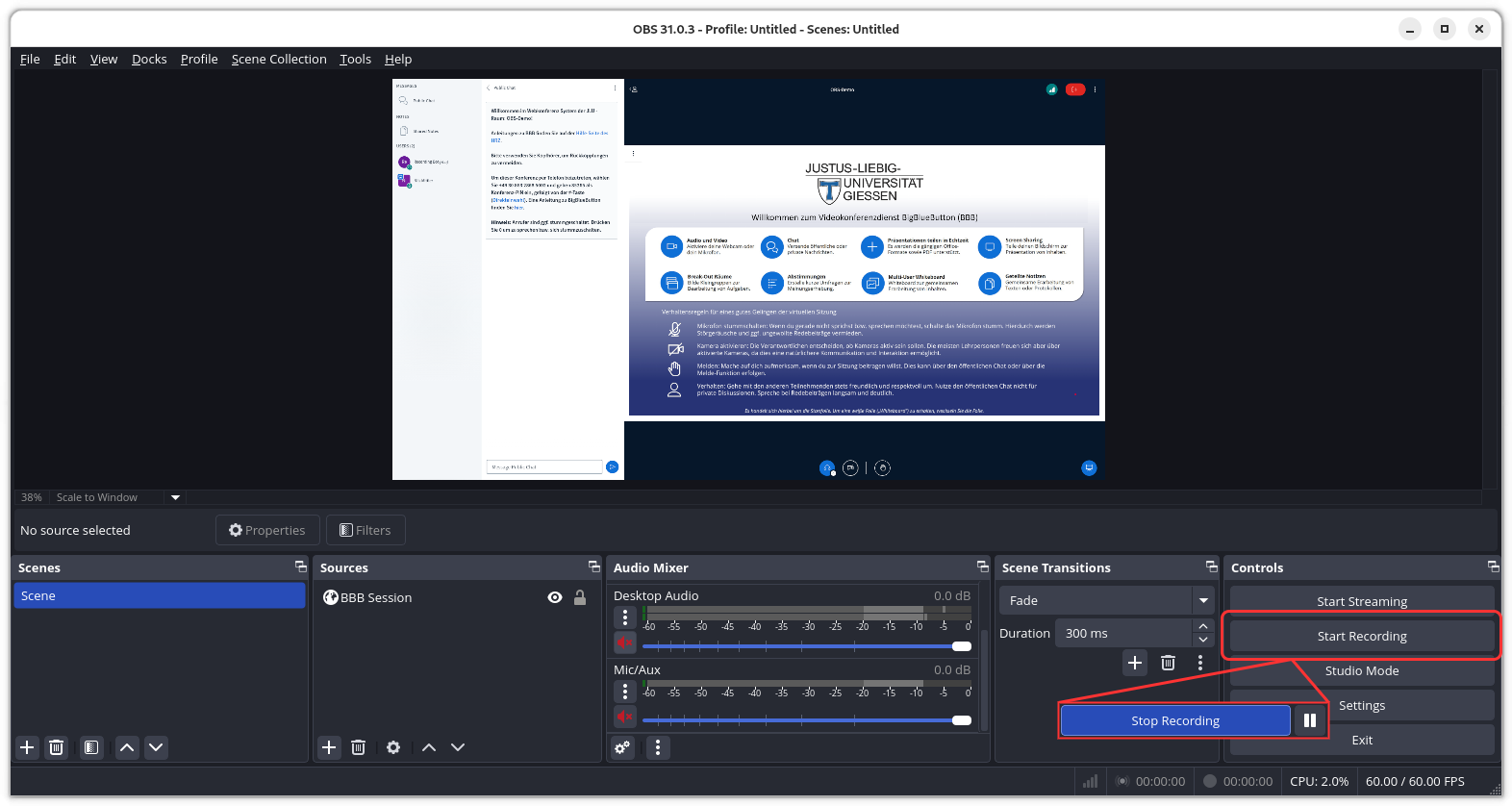Undock the Controls panel float icon
The height and width of the screenshot is (806, 1512).
point(1494,567)
